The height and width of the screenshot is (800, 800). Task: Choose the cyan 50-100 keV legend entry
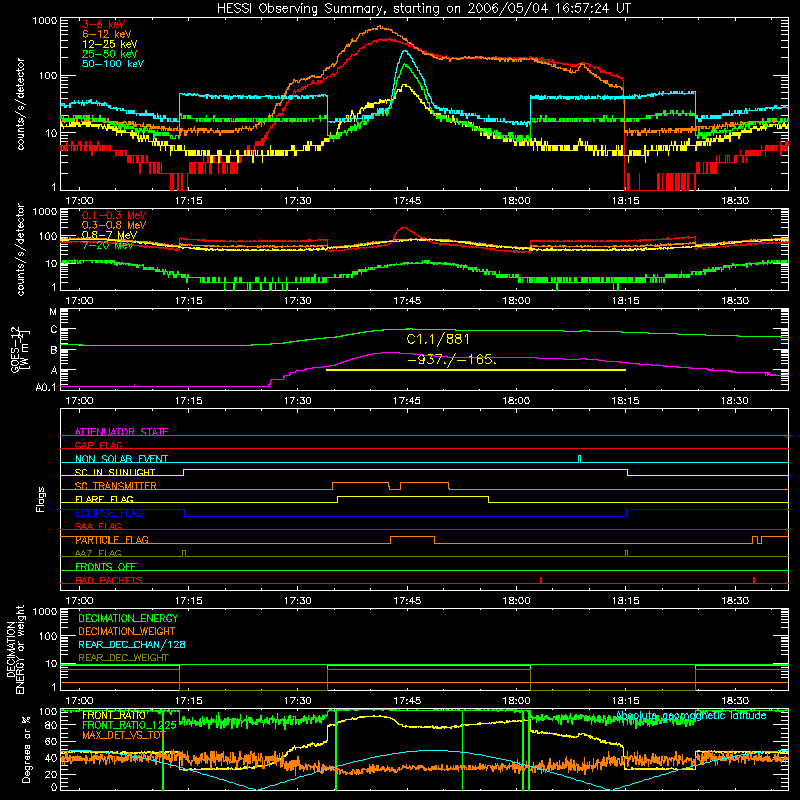point(113,64)
